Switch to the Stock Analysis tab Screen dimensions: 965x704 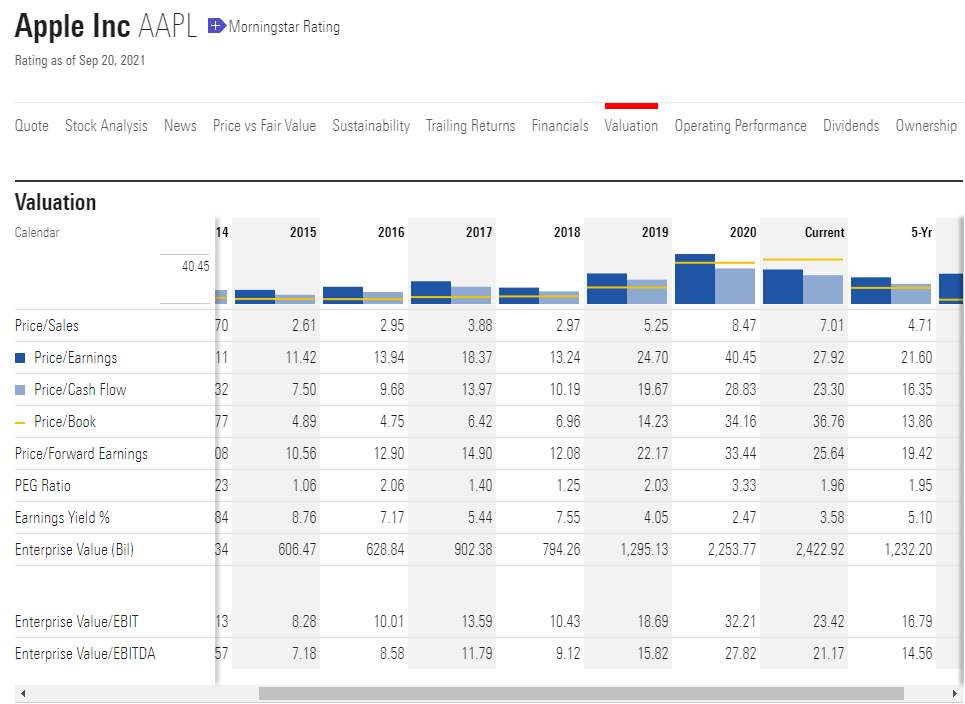tap(106, 126)
